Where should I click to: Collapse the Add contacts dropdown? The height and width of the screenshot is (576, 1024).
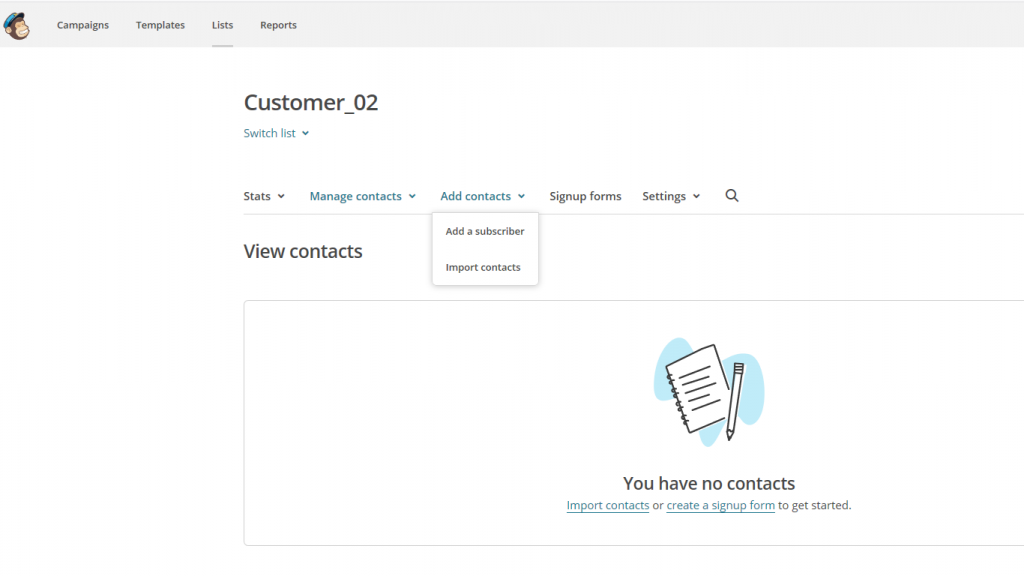(482, 196)
